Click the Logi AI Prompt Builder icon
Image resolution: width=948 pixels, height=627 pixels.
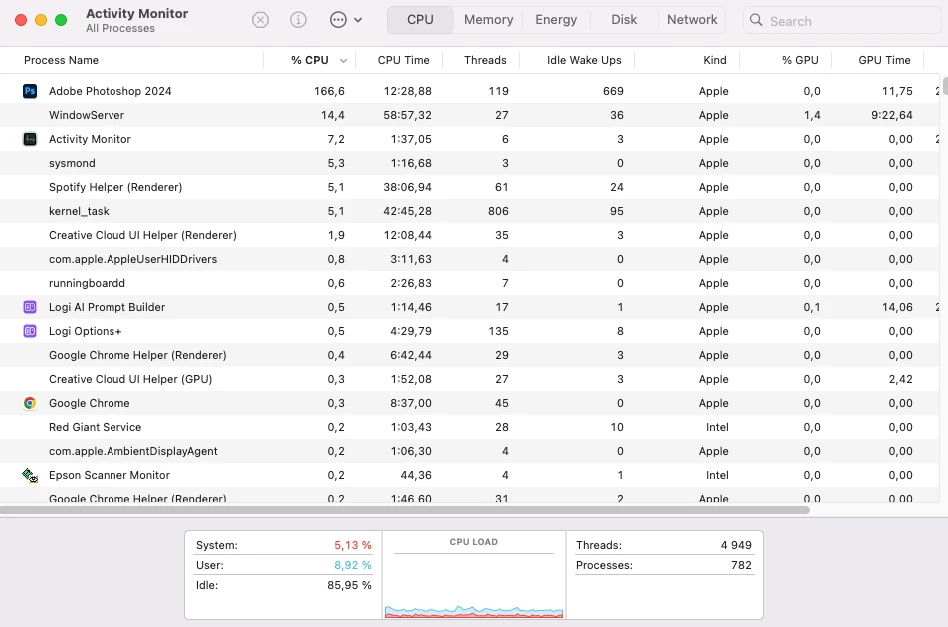30,307
